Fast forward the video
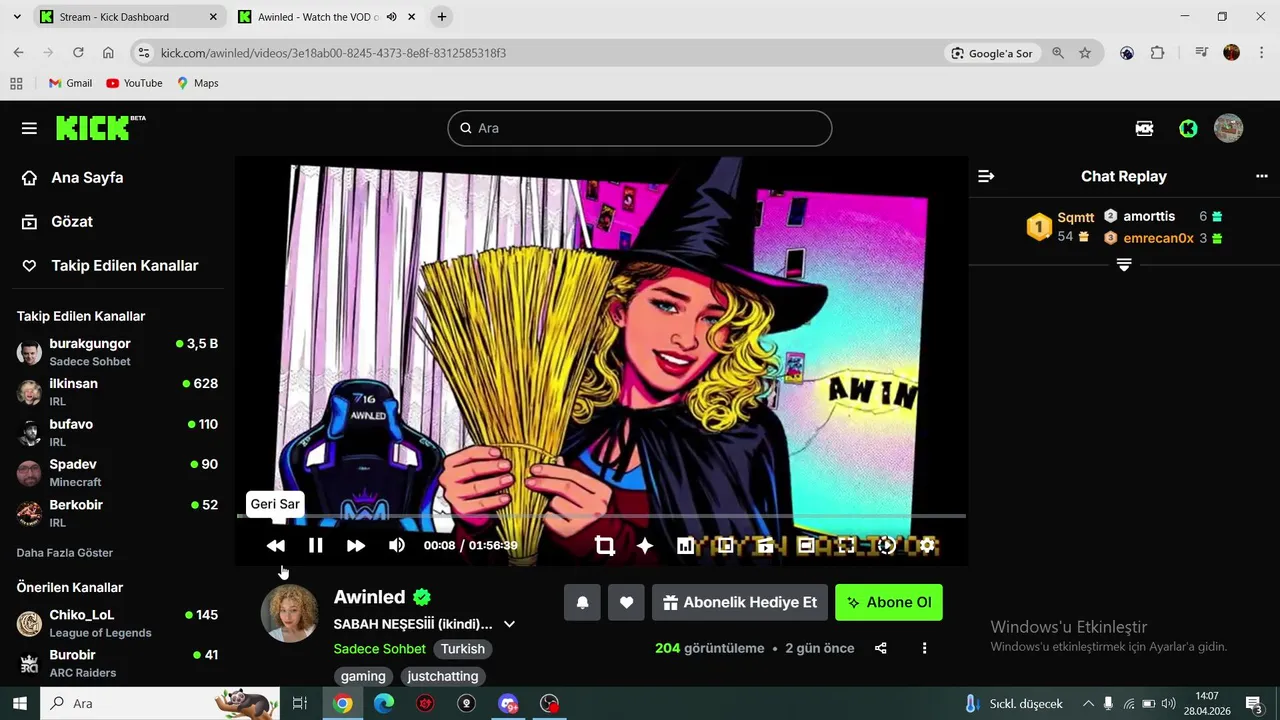 pyautogui.click(x=356, y=545)
